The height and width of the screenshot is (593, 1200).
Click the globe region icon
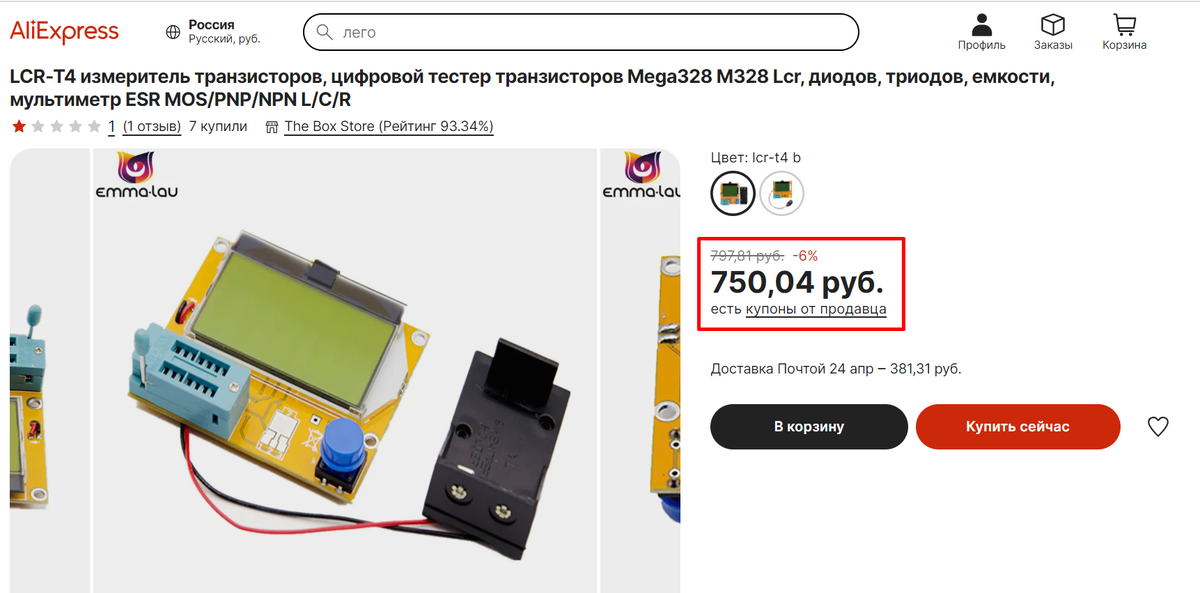(173, 32)
